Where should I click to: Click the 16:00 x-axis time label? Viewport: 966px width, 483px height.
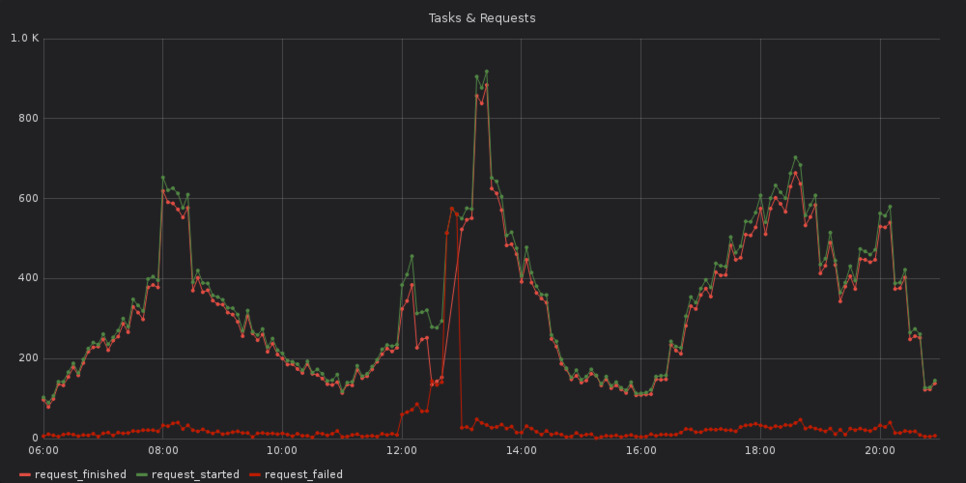(x=640, y=451)
